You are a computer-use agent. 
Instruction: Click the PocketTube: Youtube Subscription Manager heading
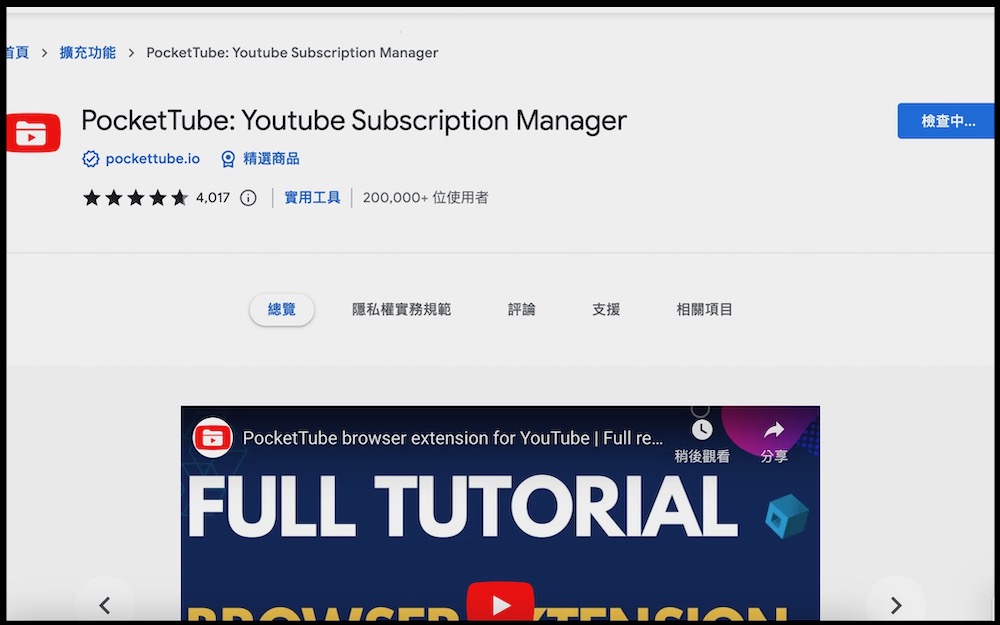354,121
